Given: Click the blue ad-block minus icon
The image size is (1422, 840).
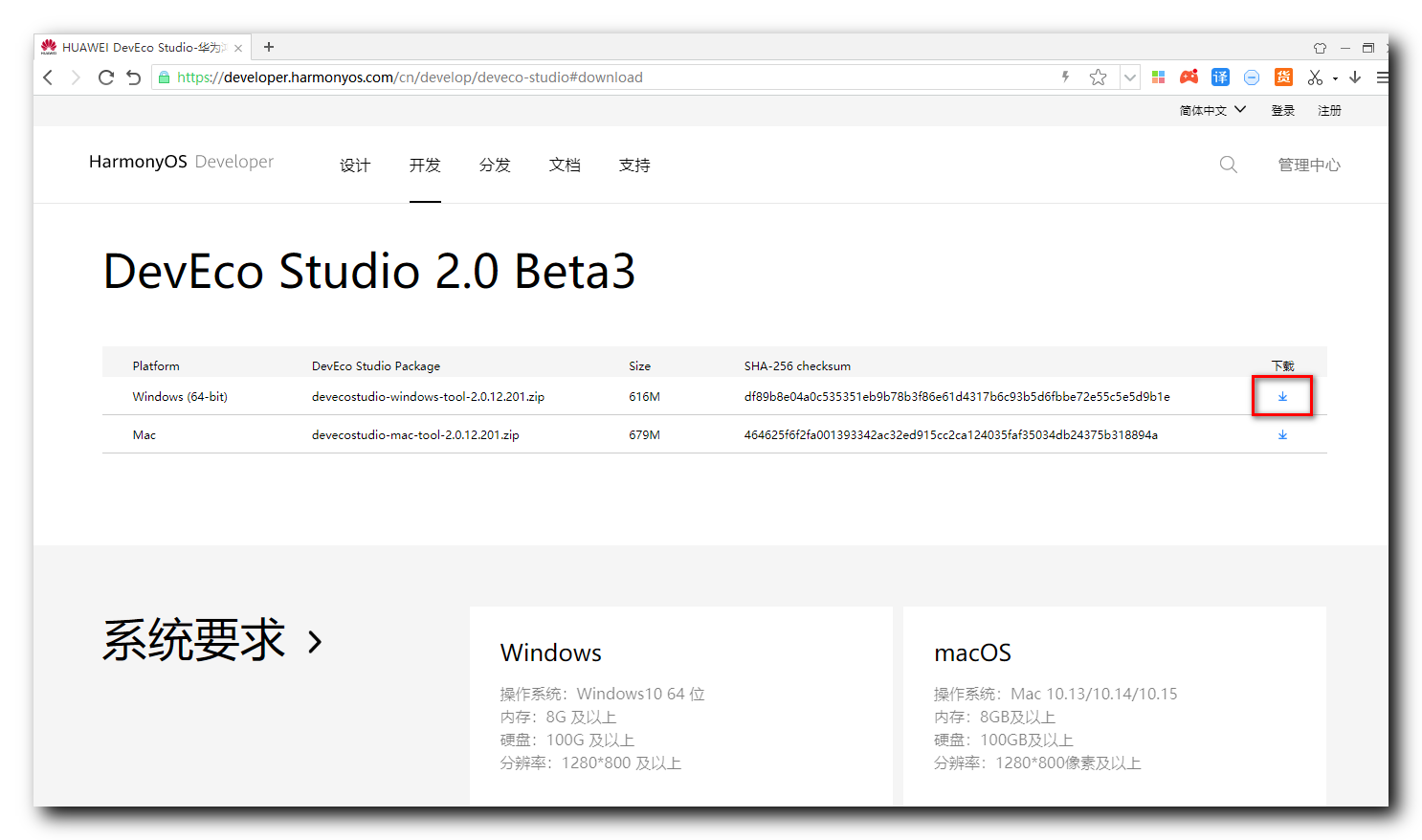Looking at the screenshot, I should pyautogui.click(x=1252, y=77).
